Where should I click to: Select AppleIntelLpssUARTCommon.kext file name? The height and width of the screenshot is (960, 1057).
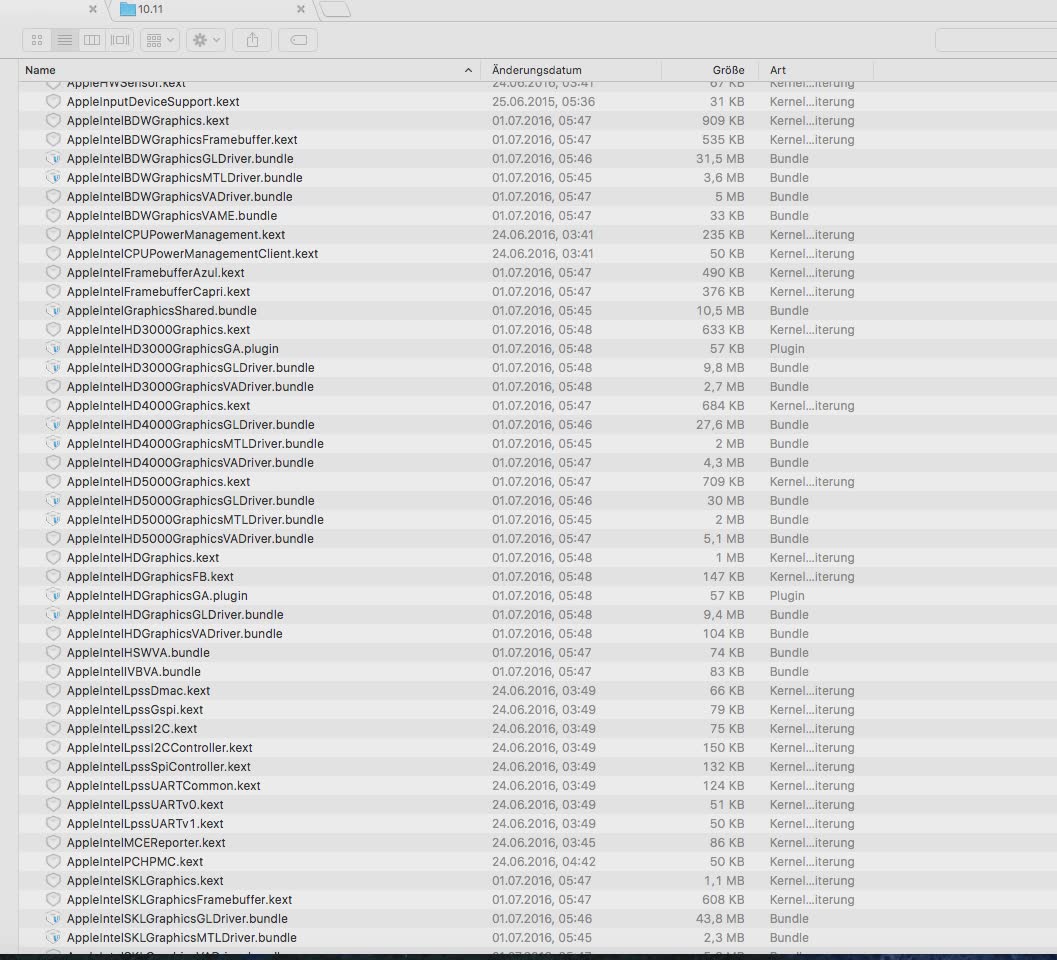[x=164, y=786]
